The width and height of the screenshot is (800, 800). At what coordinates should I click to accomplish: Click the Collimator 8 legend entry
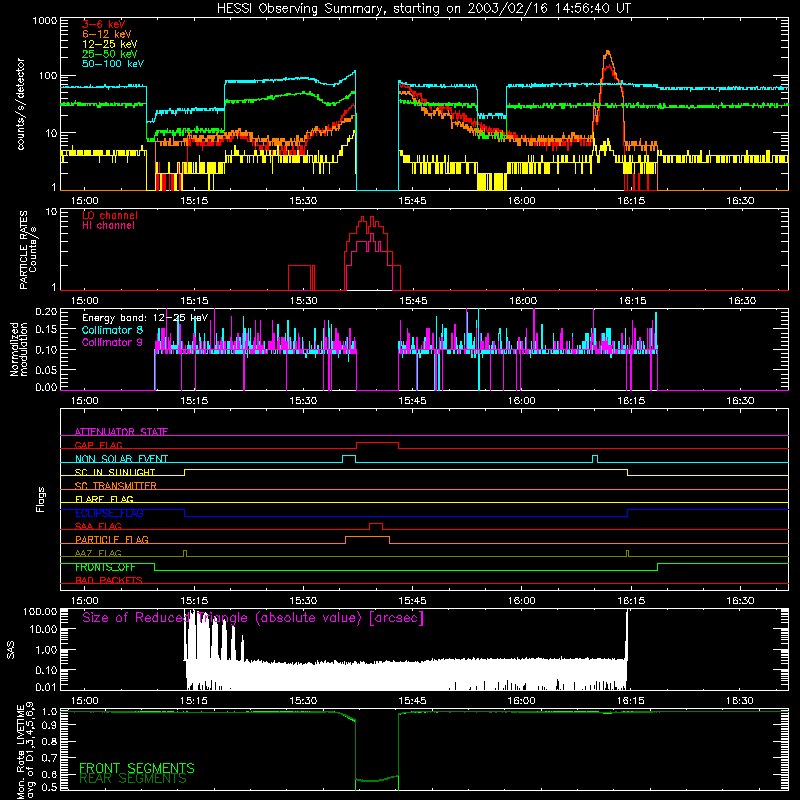tap(112, 330)
